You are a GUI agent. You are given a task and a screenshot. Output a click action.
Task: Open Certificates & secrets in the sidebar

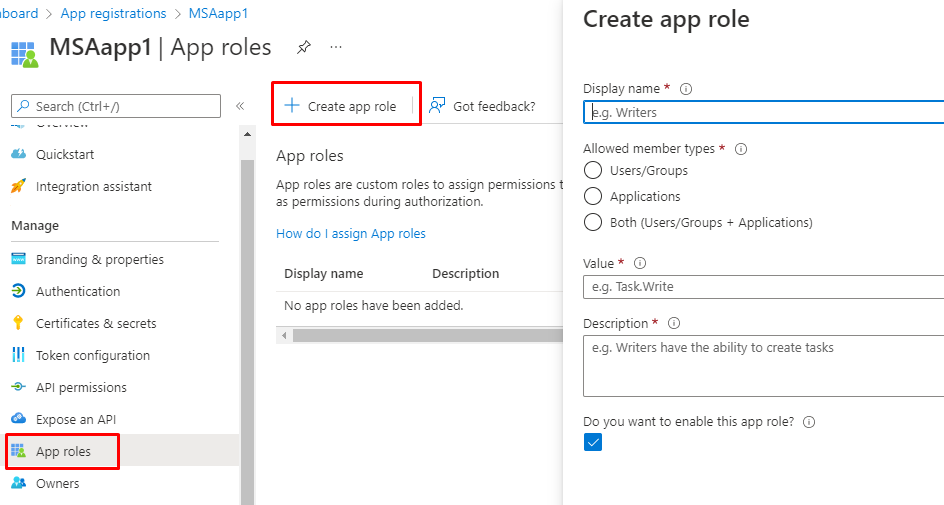96,323
